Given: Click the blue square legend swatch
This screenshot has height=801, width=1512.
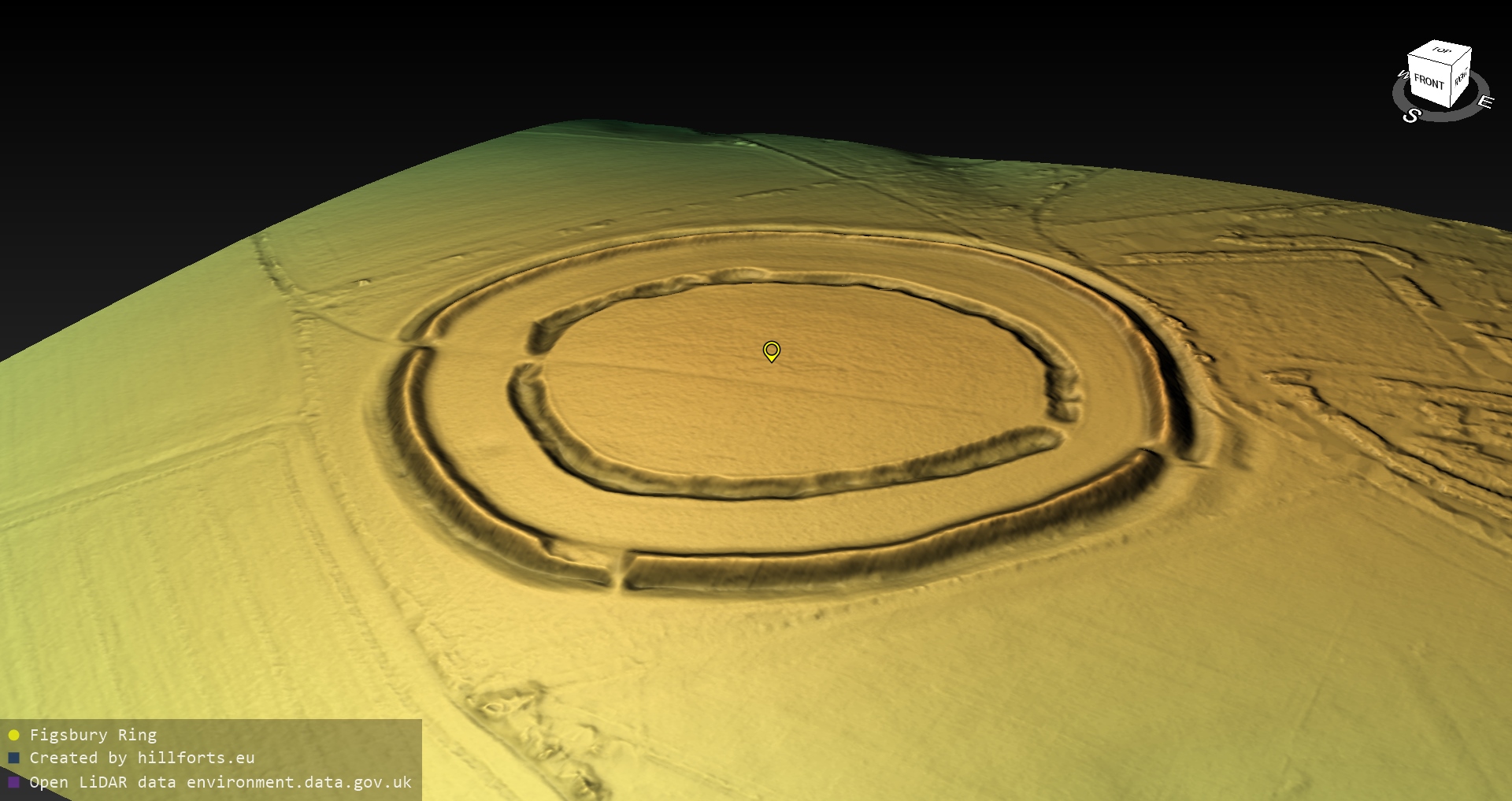Looking at the screenshot, I should (x=13, y=758).
